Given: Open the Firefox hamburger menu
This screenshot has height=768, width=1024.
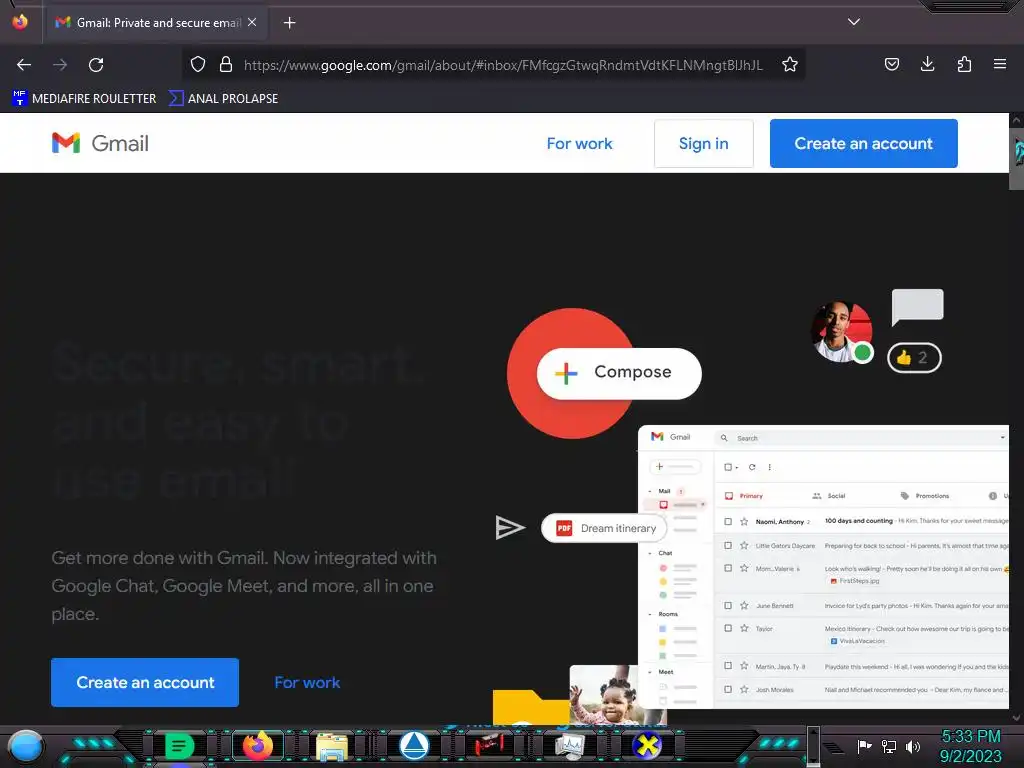Looking at the screenshot, I should tap(1000, 64).
